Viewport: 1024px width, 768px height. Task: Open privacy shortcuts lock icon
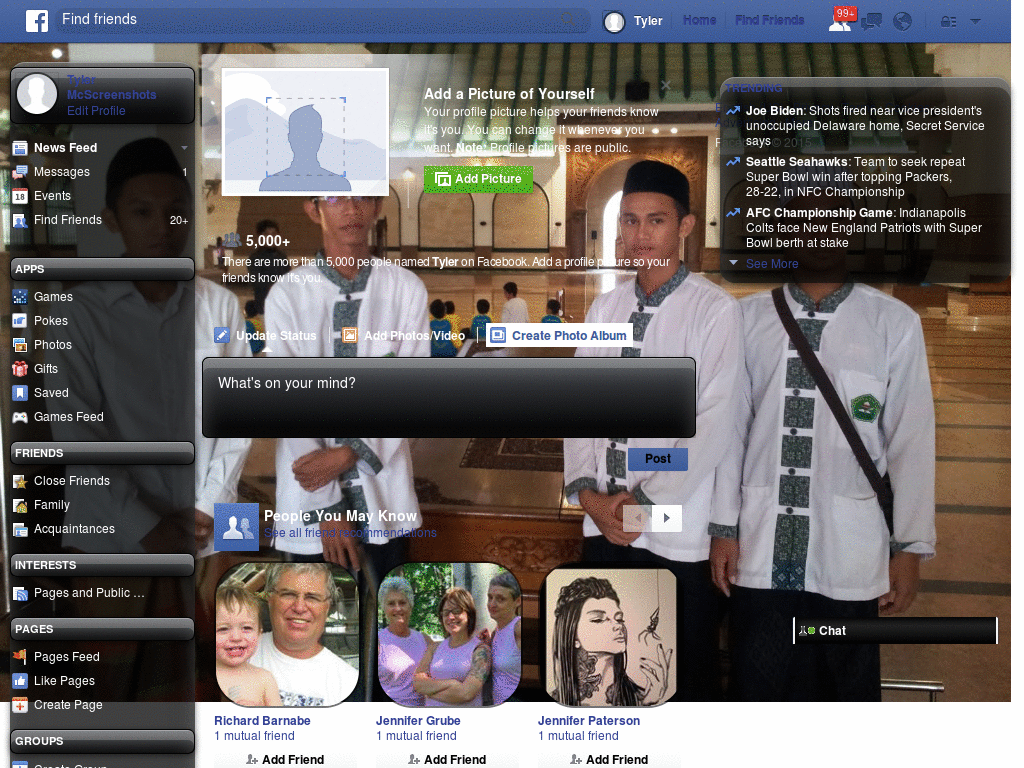coord(948,22)
